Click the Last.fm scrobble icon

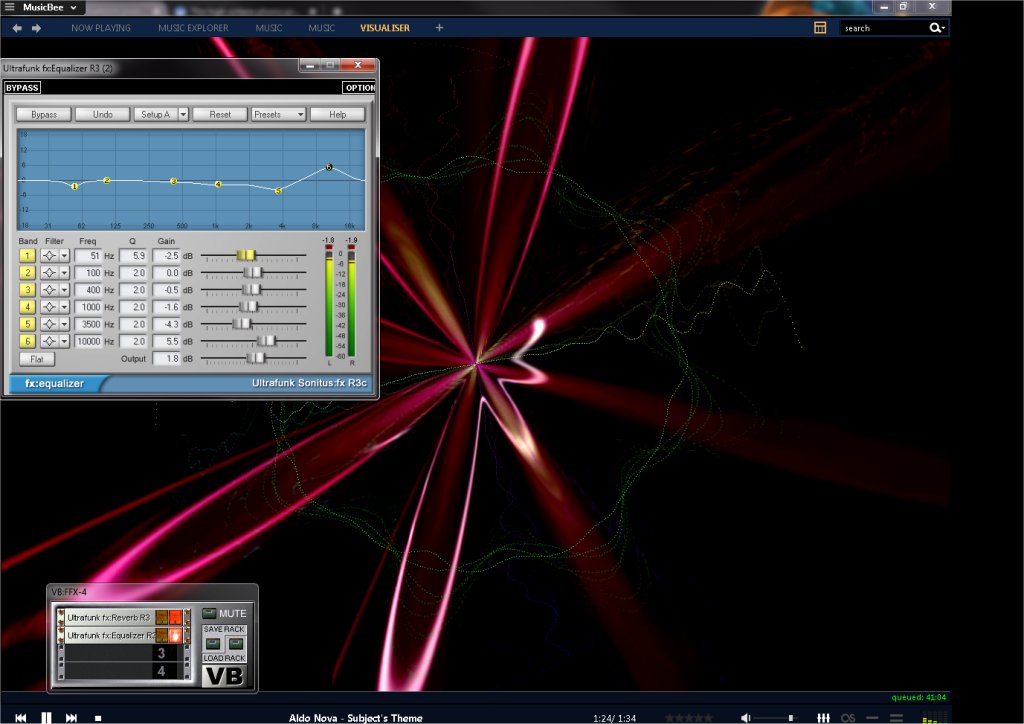pyautogui.click(x=848, y=717)
